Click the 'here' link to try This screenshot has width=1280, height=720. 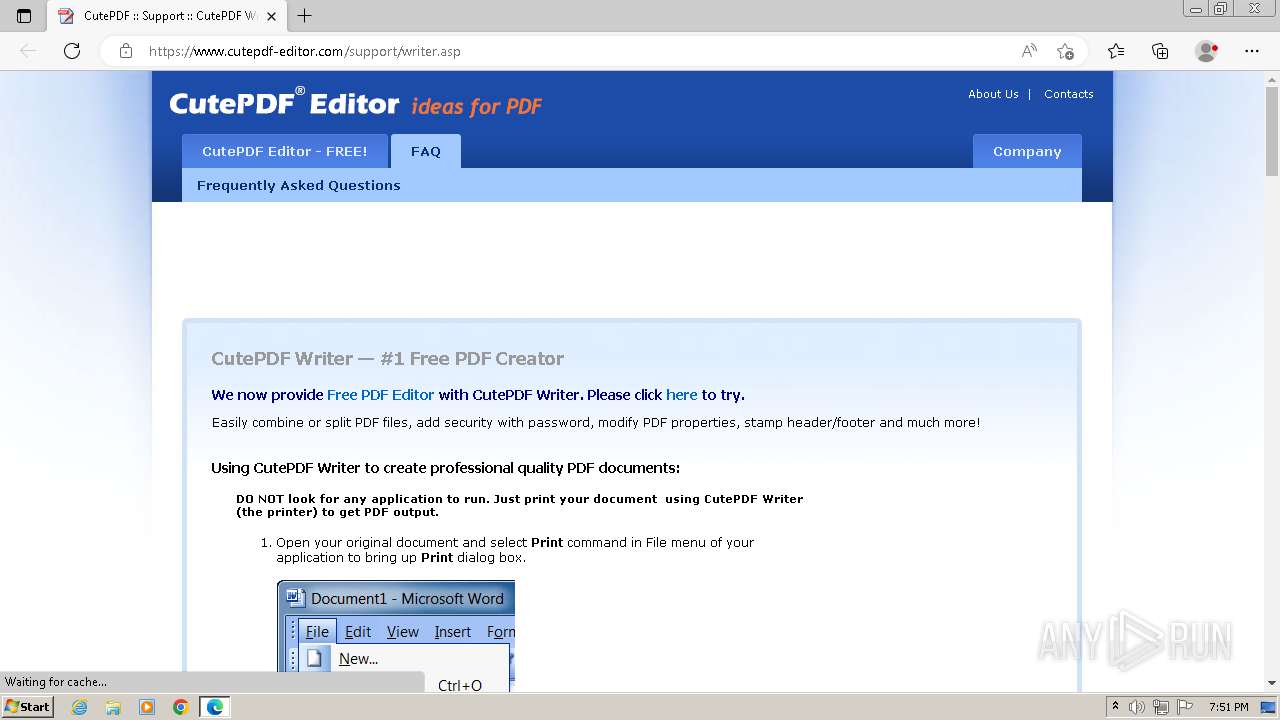pos(682,395)
